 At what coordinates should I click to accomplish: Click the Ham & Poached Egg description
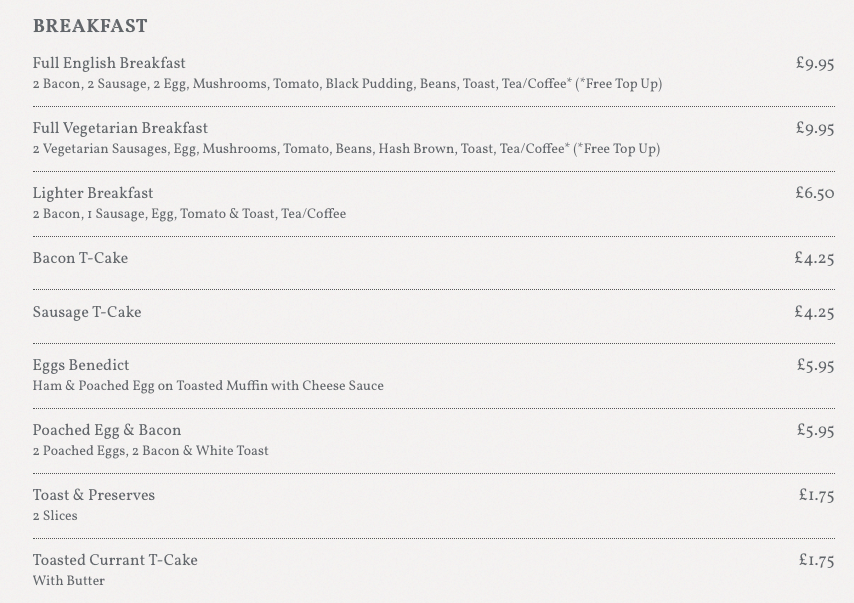[208, 386]
